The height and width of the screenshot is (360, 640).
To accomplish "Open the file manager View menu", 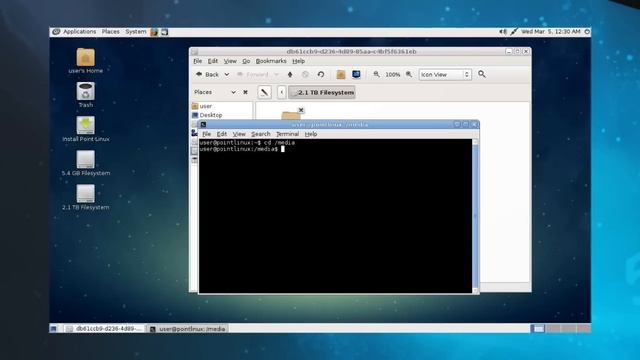I will [x=230, y=61].
